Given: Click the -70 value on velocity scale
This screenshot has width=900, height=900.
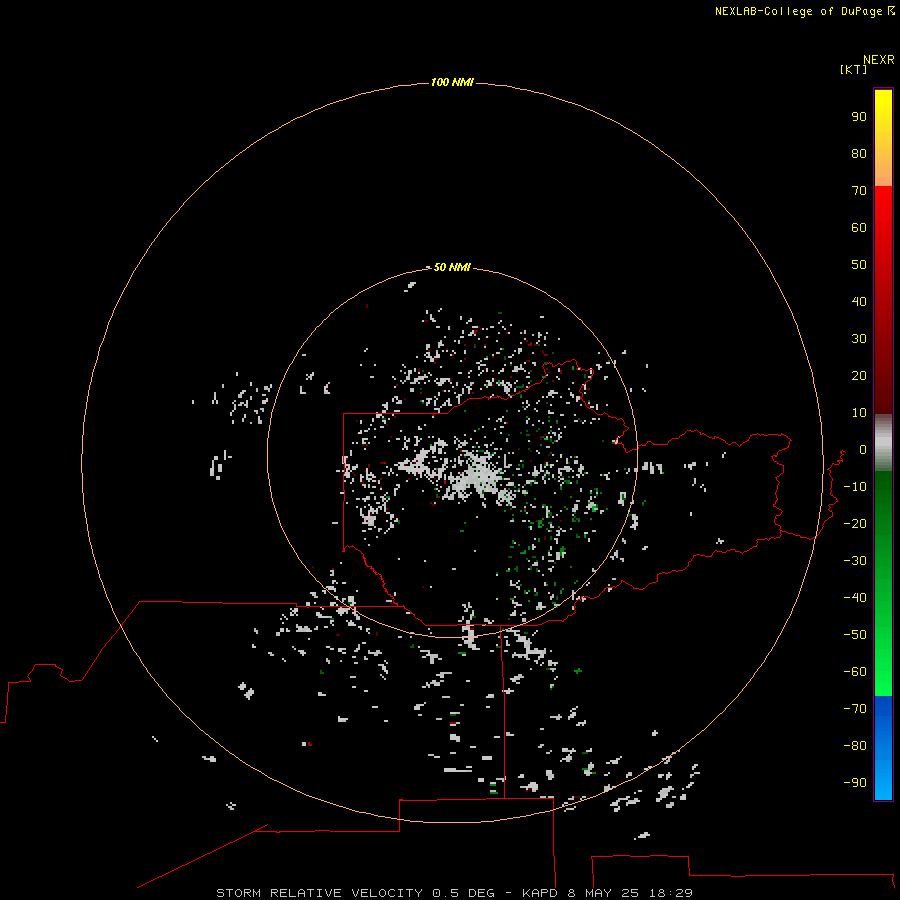Looking at the screenshot, I should pyautogui.click(x=855, y=709).
